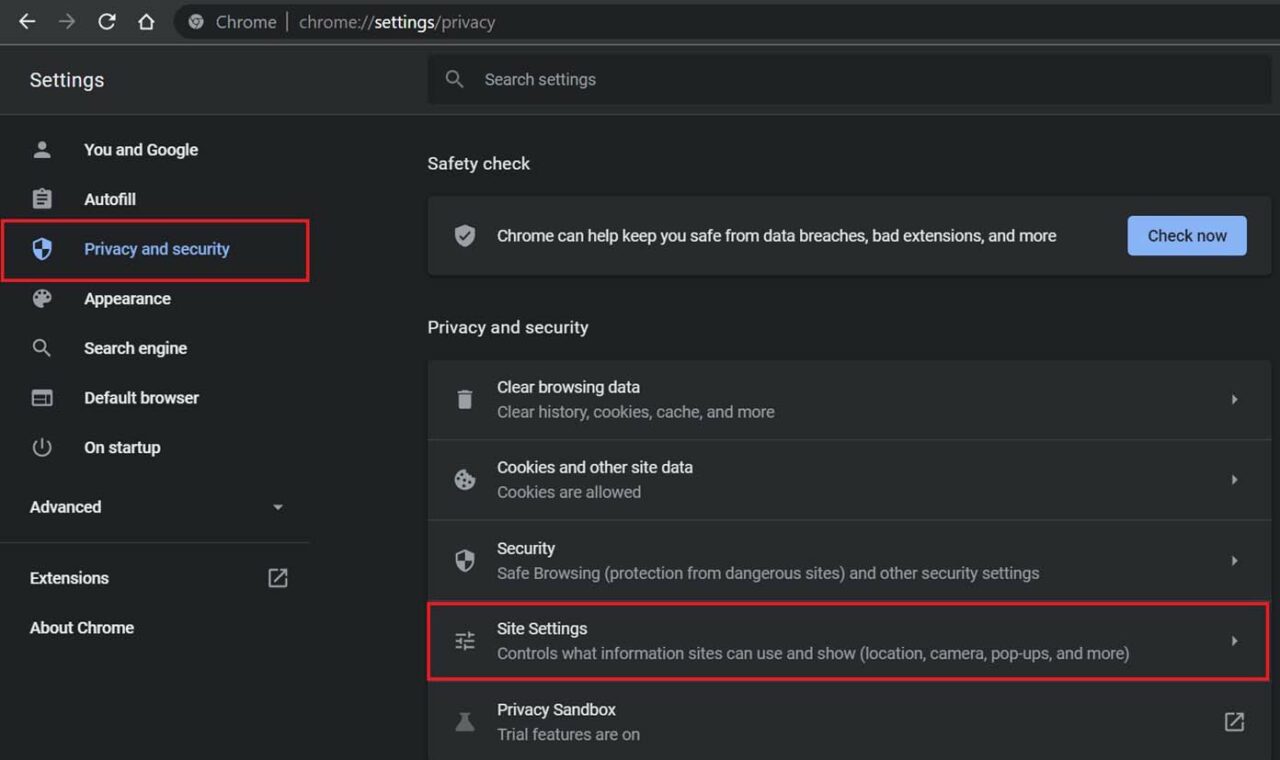
Task: Open About Chrome from the sidebar
Action: coord(82,627)
